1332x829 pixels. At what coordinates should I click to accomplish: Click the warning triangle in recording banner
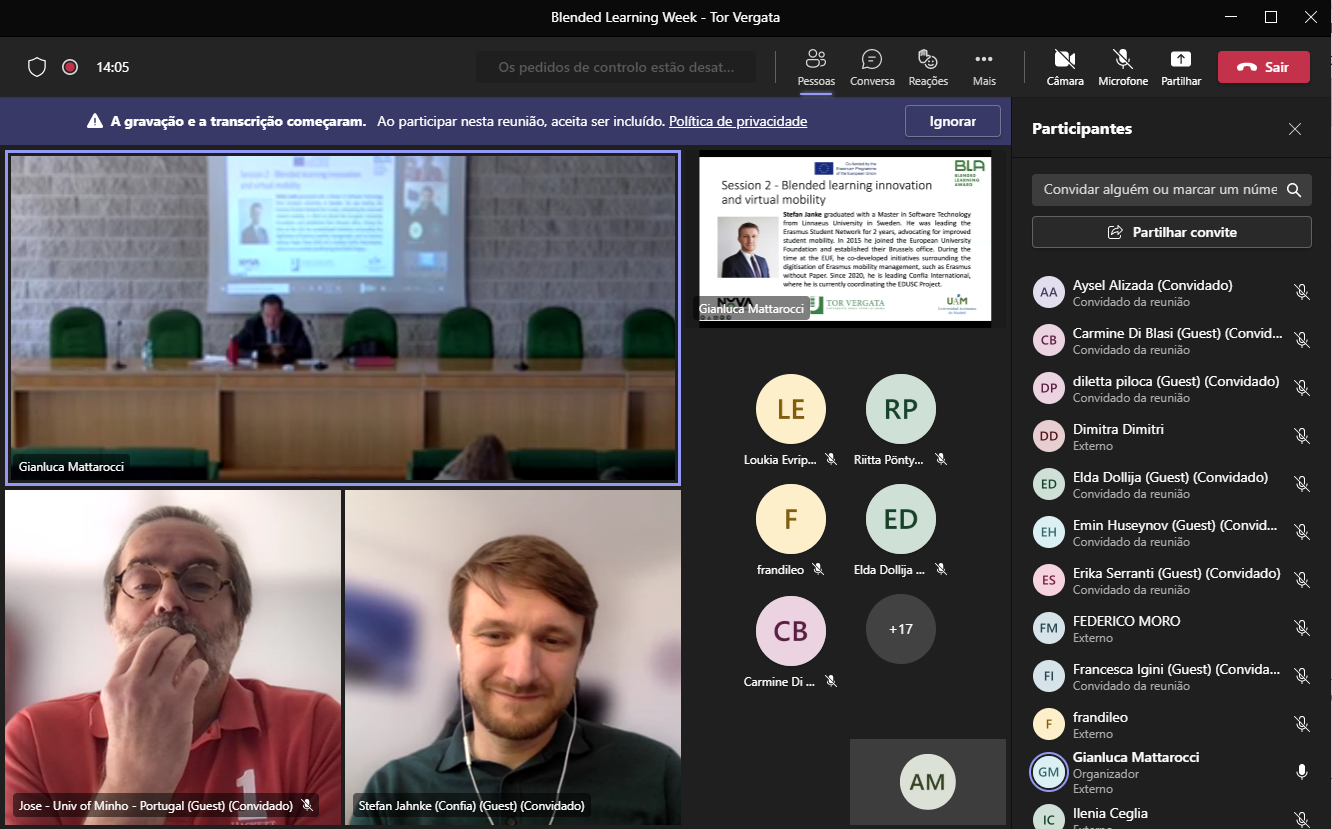coord(95,121)
